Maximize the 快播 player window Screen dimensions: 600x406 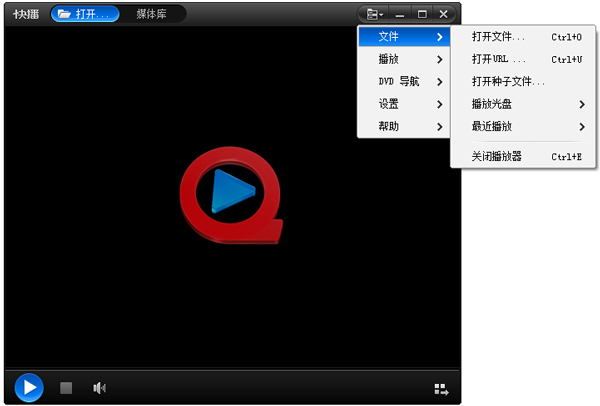point(422,15)
